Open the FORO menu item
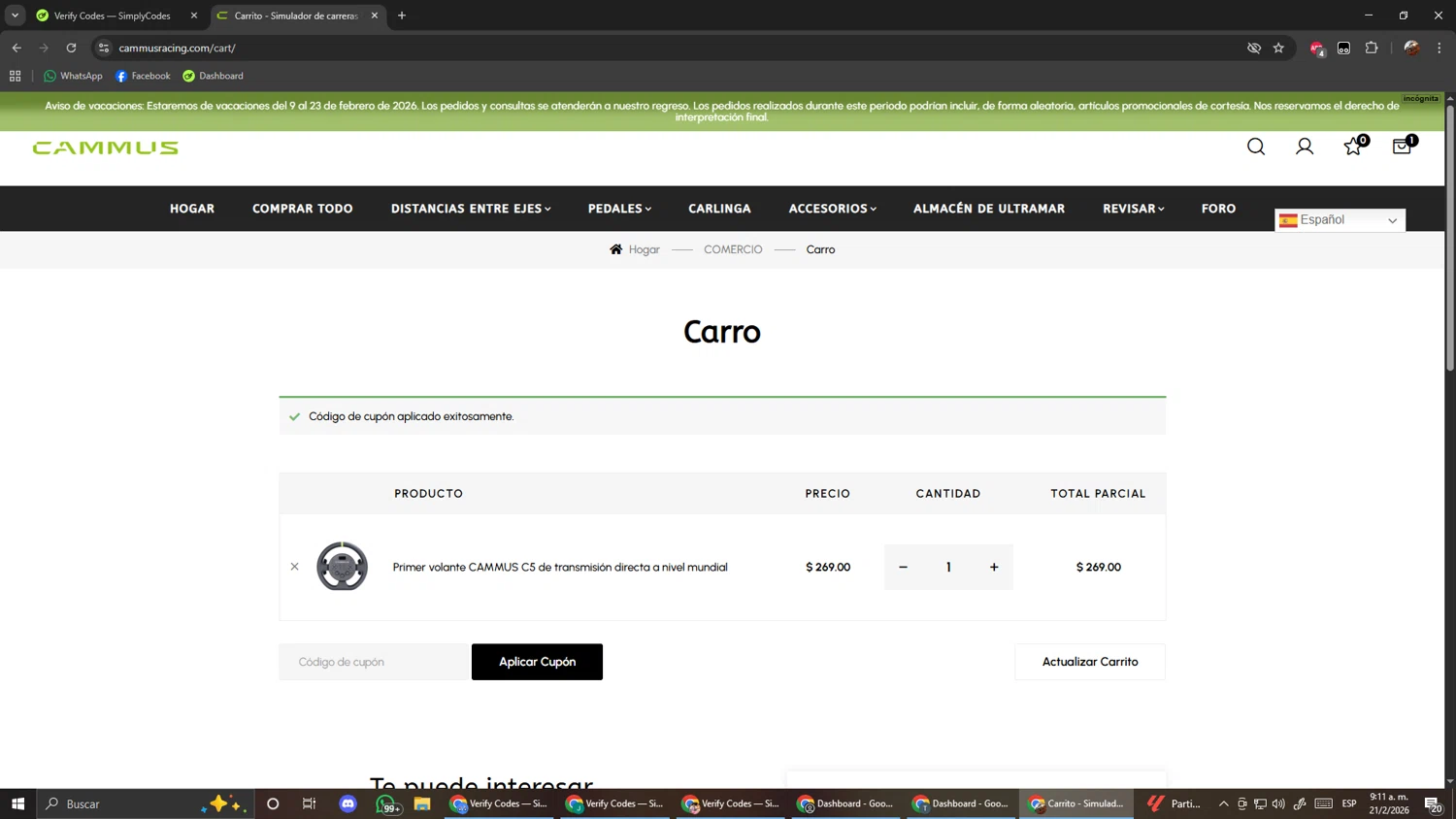Viewport: 1456px width, 819px height. point(1218,209)
